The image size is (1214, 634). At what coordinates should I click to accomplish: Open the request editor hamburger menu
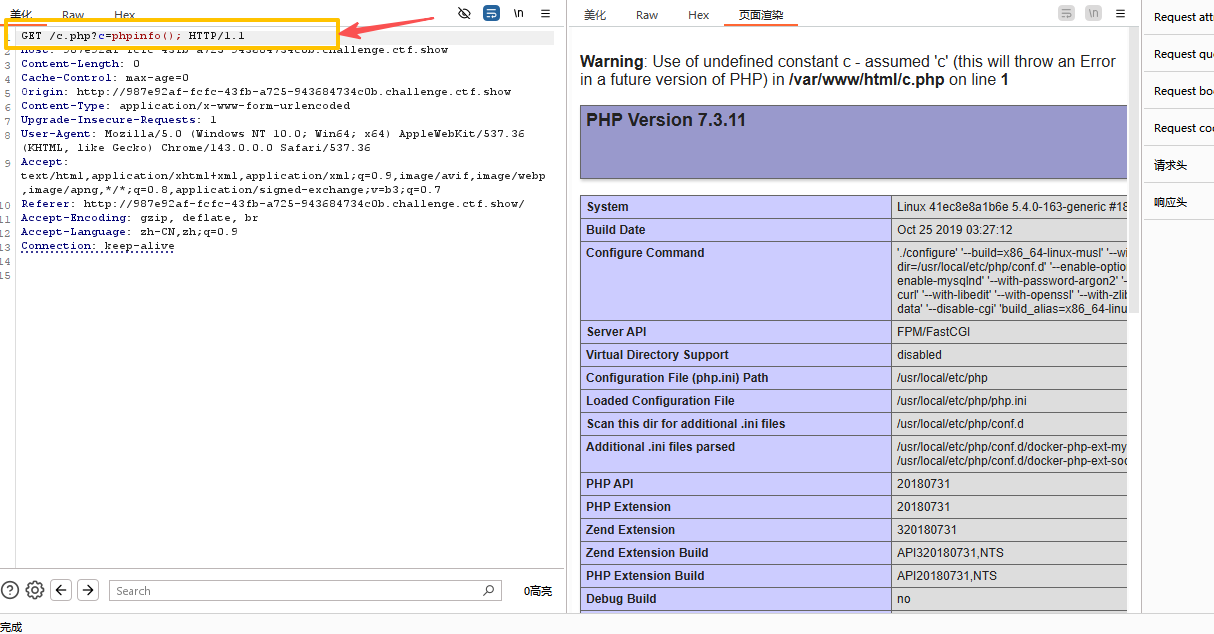pyautogui.click(x=545, y=13)
